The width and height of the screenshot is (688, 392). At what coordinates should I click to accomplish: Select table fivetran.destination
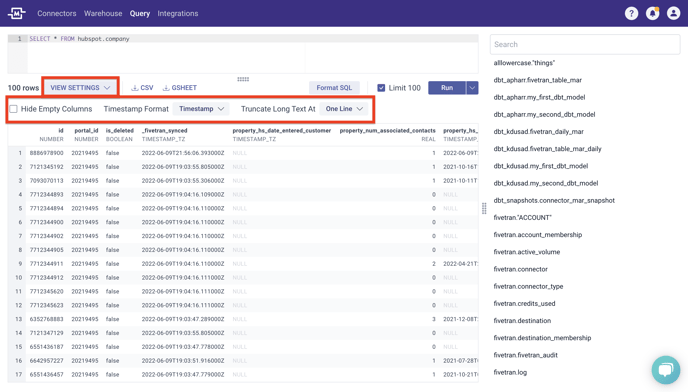(x=522, y=320)
